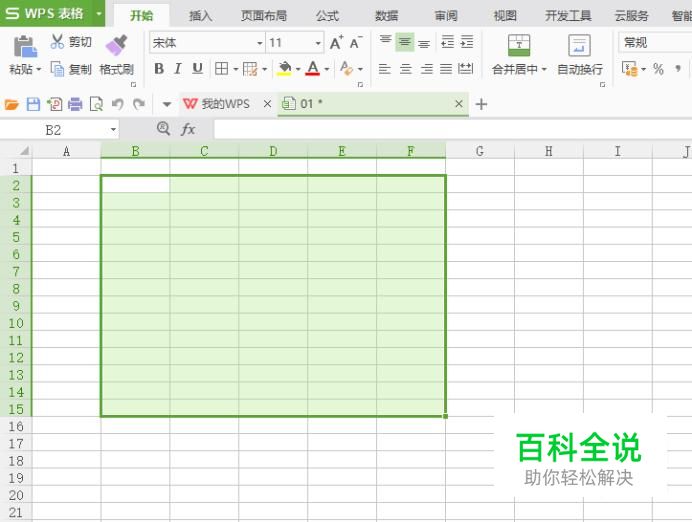Screen dimensions: 692x522
Task: Open the font name dropdown 宋体
Action: point(260,43)
